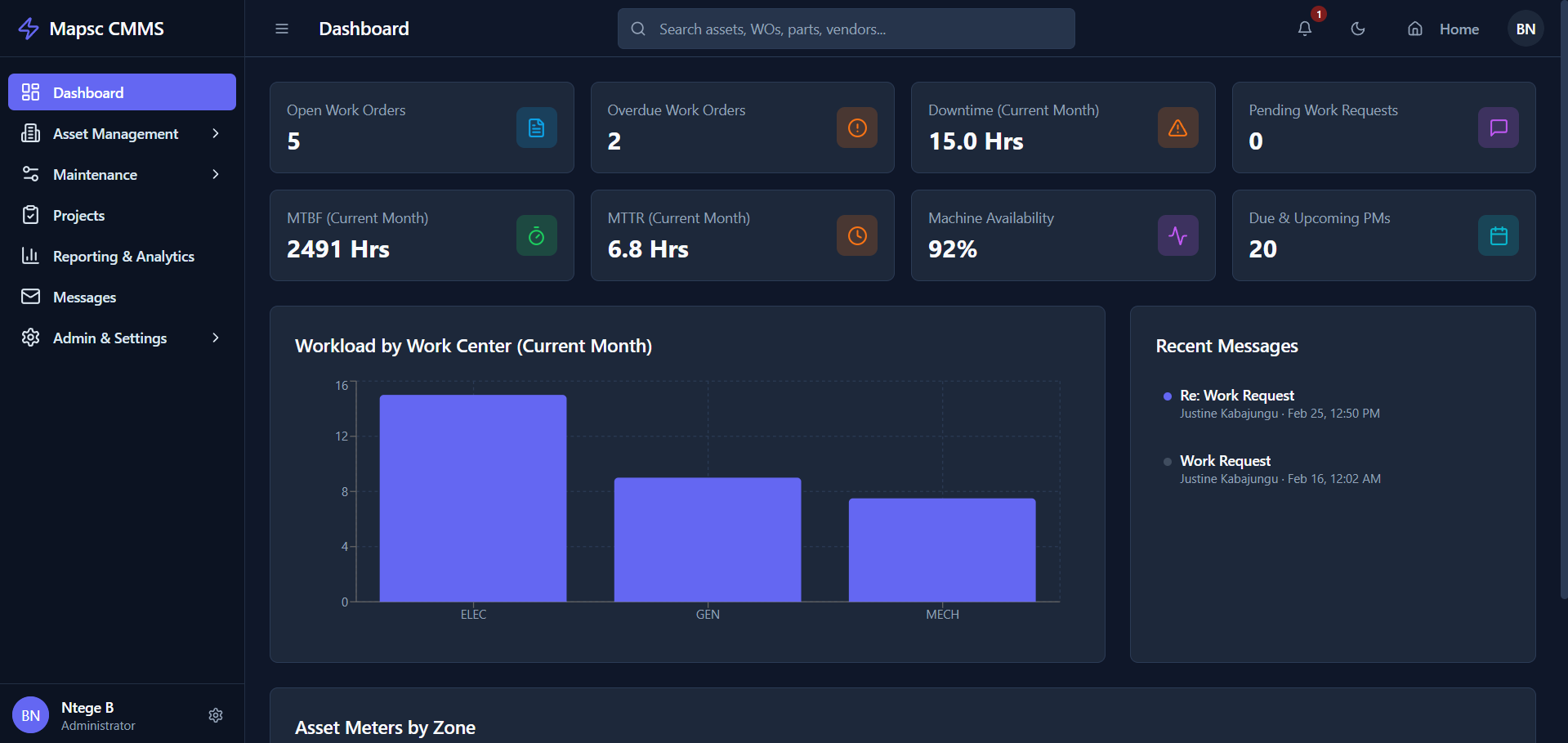Click the Asset Management building icon

pos(30,133)
